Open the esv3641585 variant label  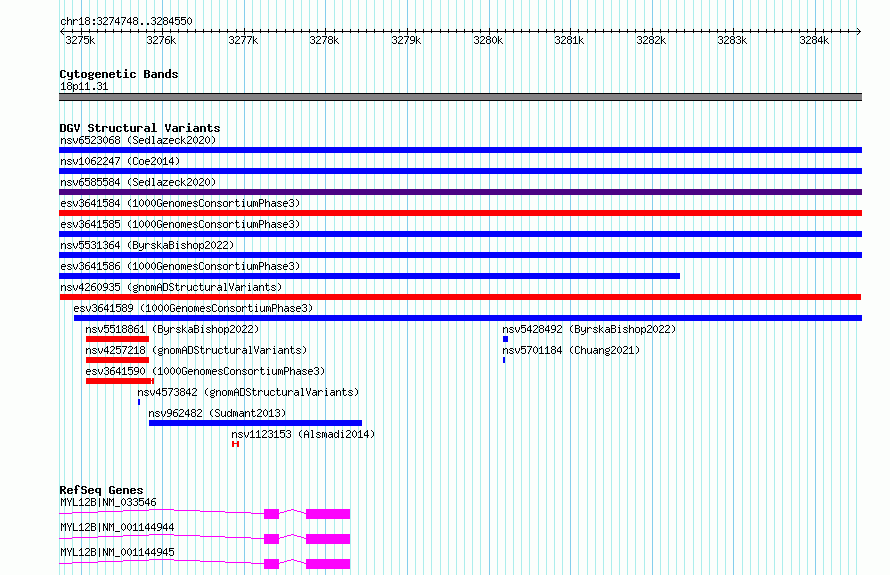coord(180,224)
